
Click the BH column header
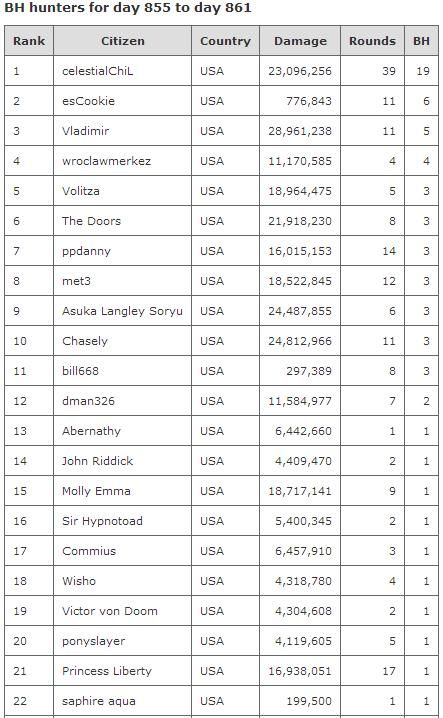click(421, 41)
